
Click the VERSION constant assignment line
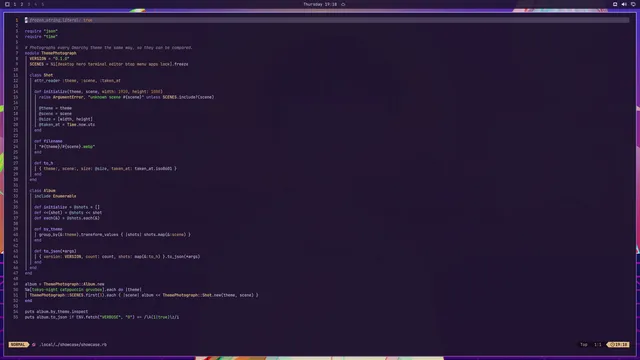point(49,58)
